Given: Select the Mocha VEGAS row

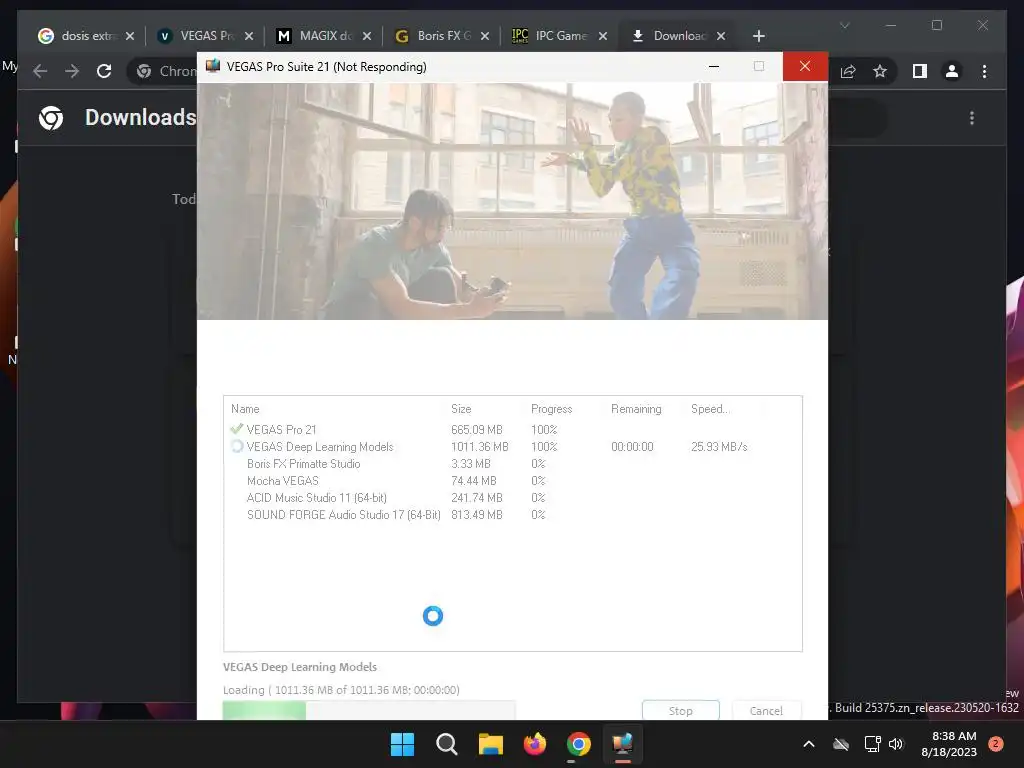Looking at the screenshot, I should pos(512,481).
